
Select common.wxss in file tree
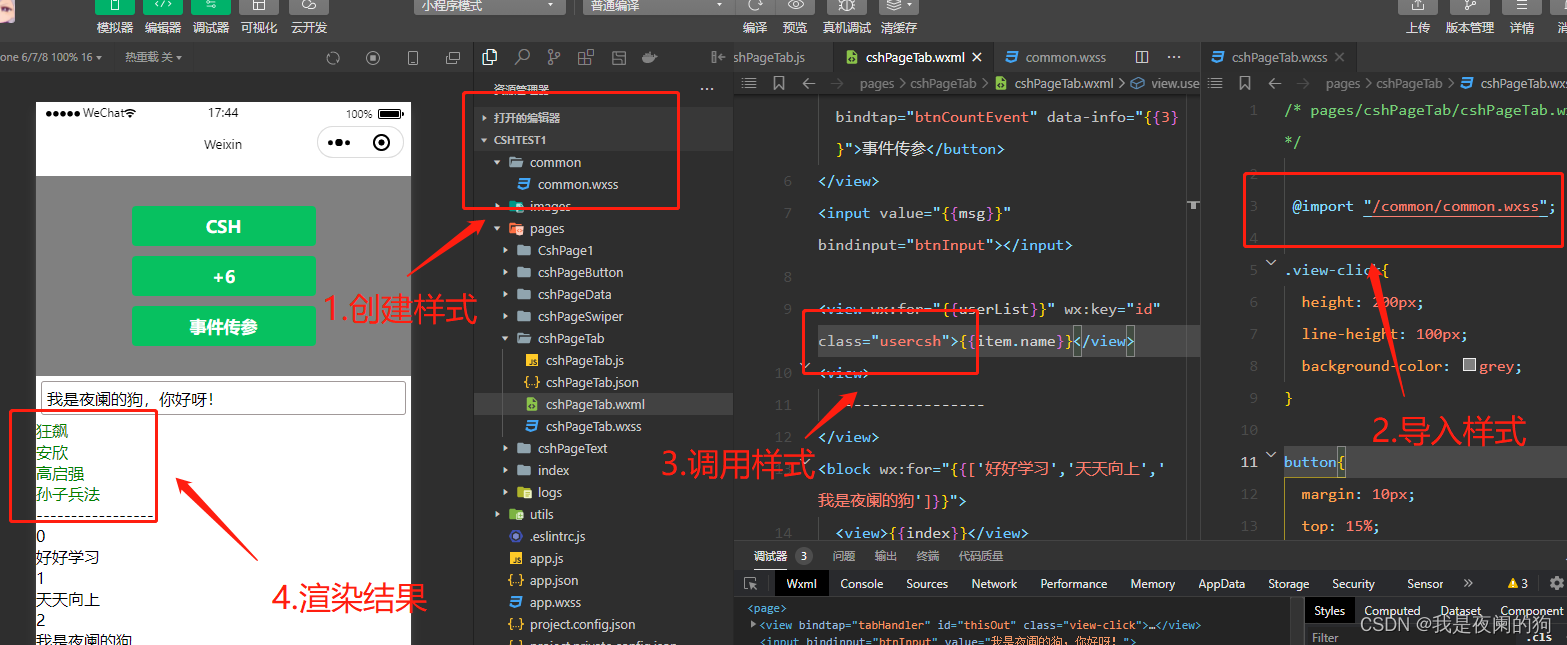pos(604,184)
